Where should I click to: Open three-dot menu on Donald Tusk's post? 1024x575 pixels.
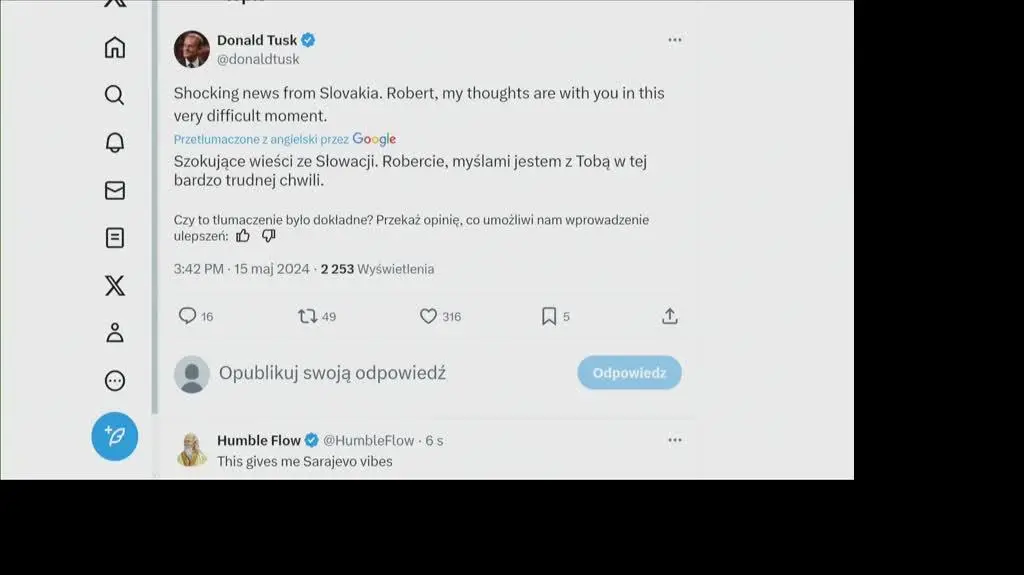click(675, 40)
